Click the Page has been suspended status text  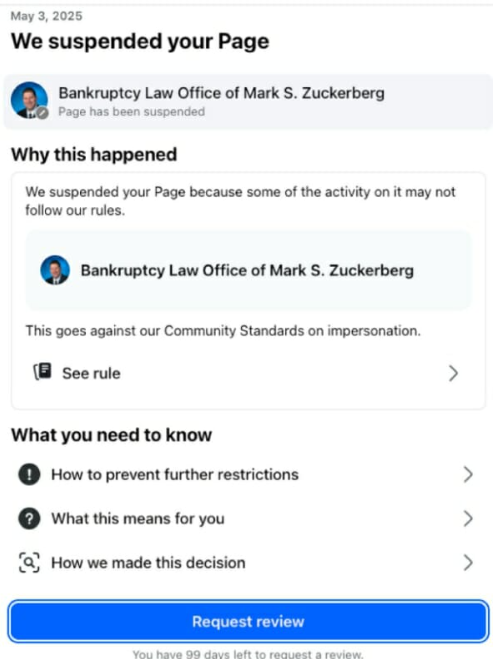(x=132, y=112)
